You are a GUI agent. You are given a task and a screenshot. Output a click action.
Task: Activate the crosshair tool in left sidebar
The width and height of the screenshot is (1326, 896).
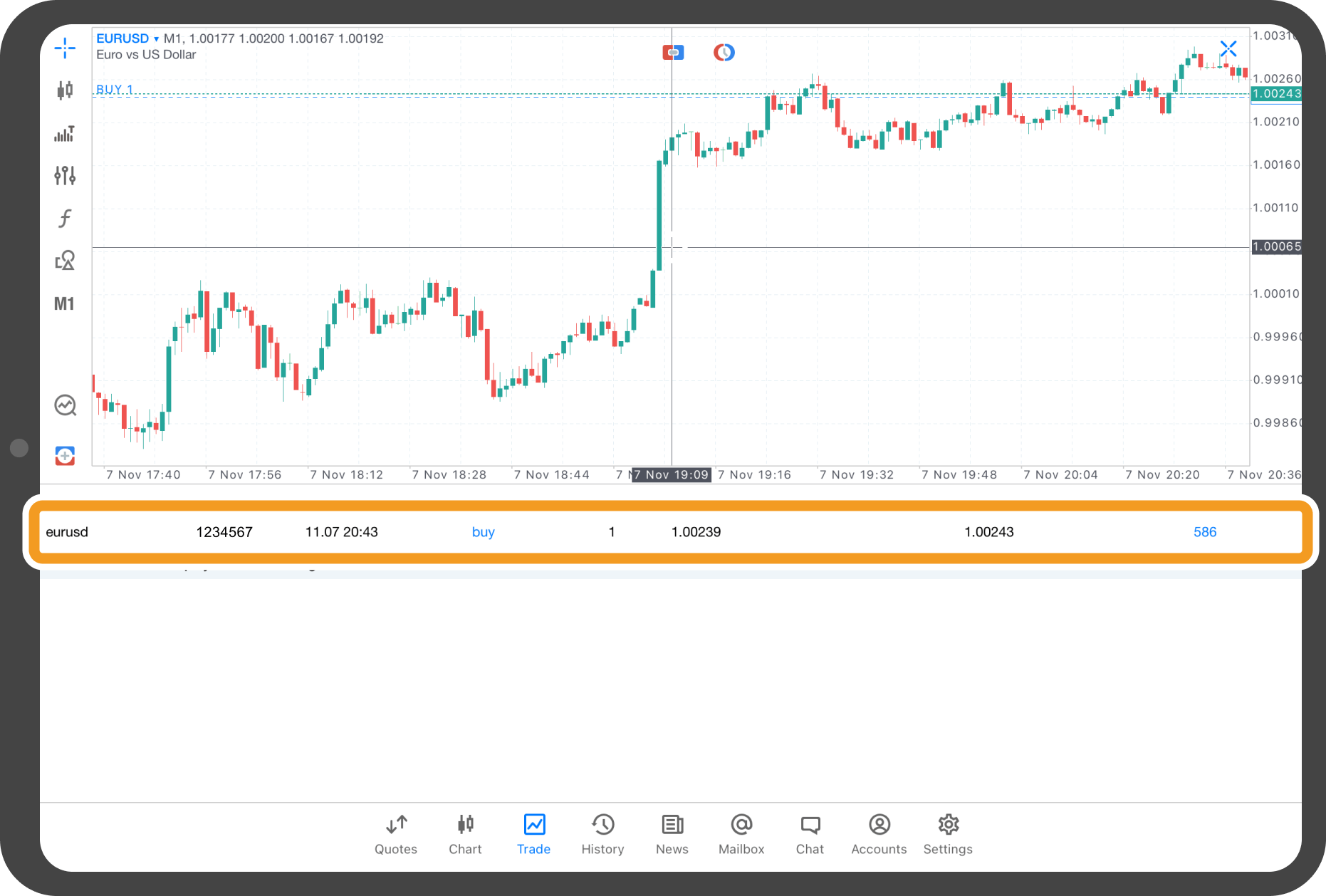[x=65, y=48]
